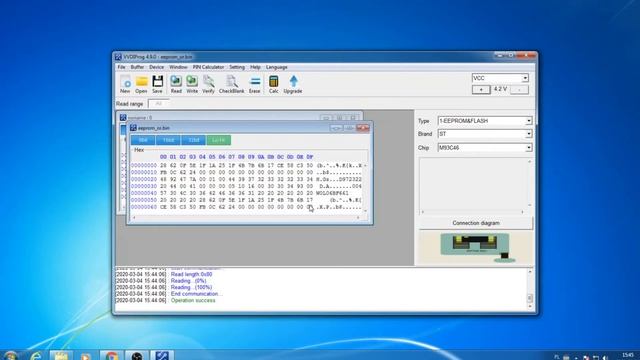Click the 'Operation success' log line
The width and height of the screenshot is (640, 360).
tap(193, 300)
